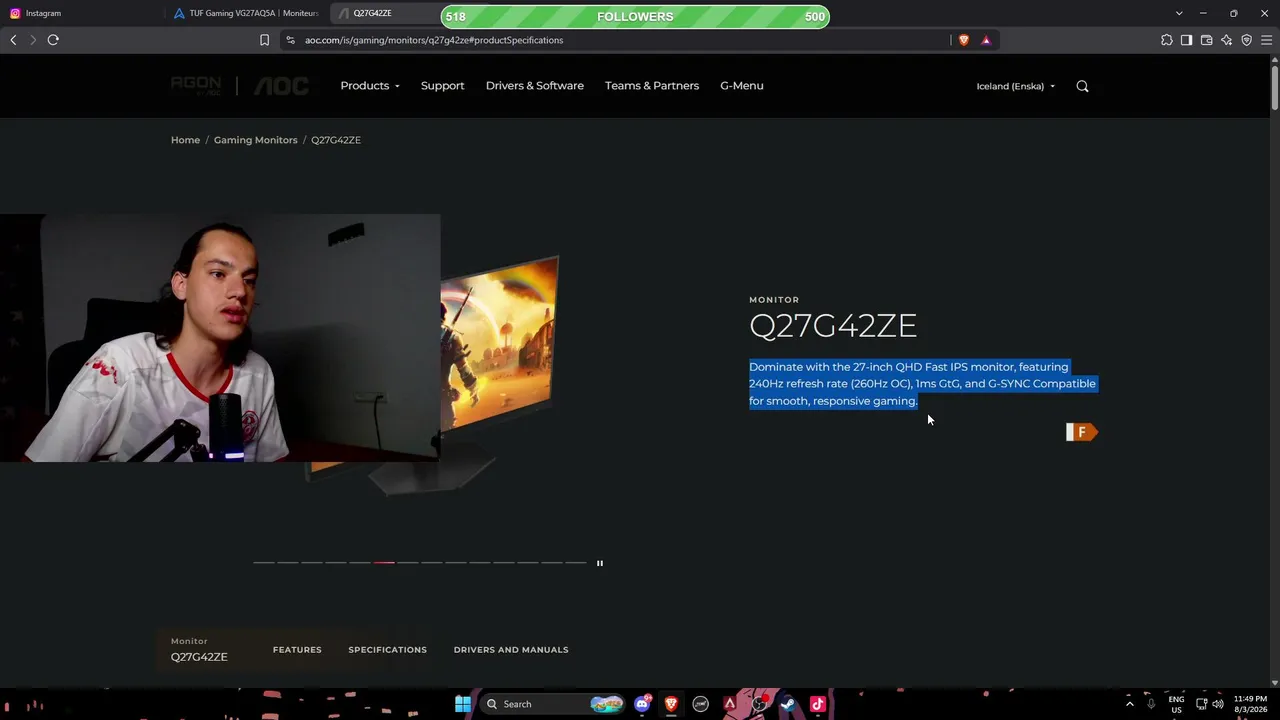Switch to the Instagram tab

coord(82,13)
